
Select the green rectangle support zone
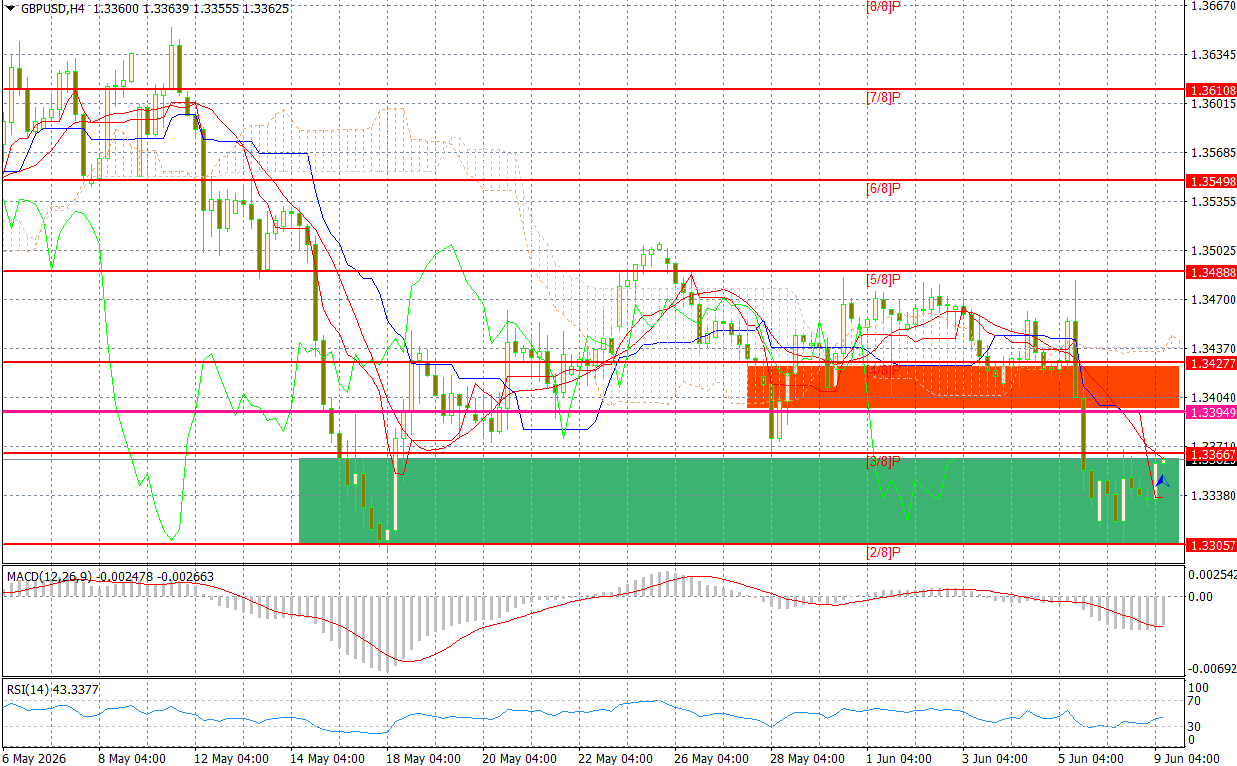point(739,501)
